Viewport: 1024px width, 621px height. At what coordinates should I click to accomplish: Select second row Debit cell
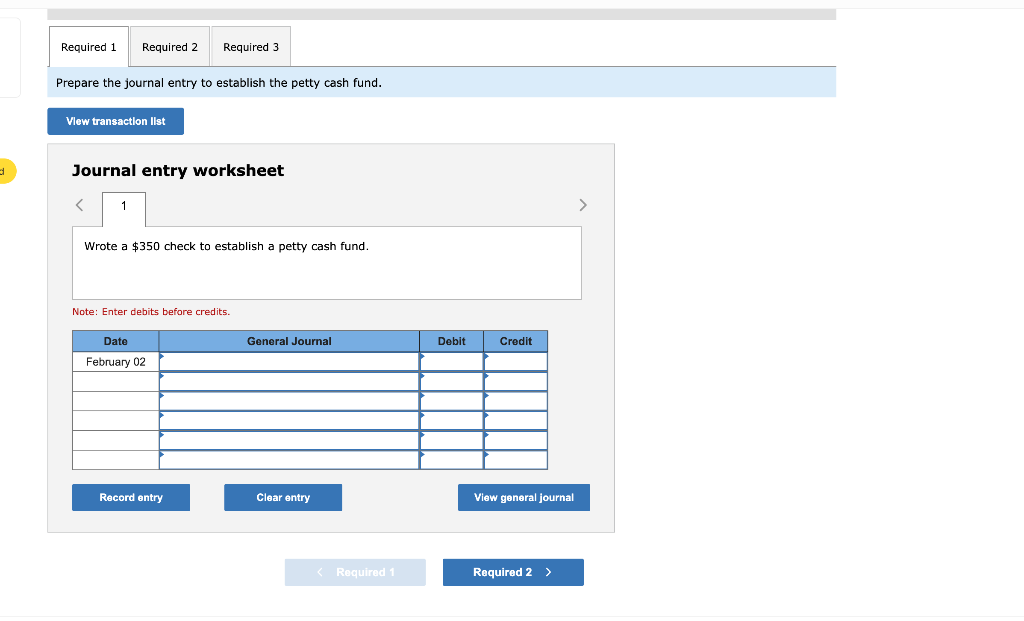coord(451,381)
